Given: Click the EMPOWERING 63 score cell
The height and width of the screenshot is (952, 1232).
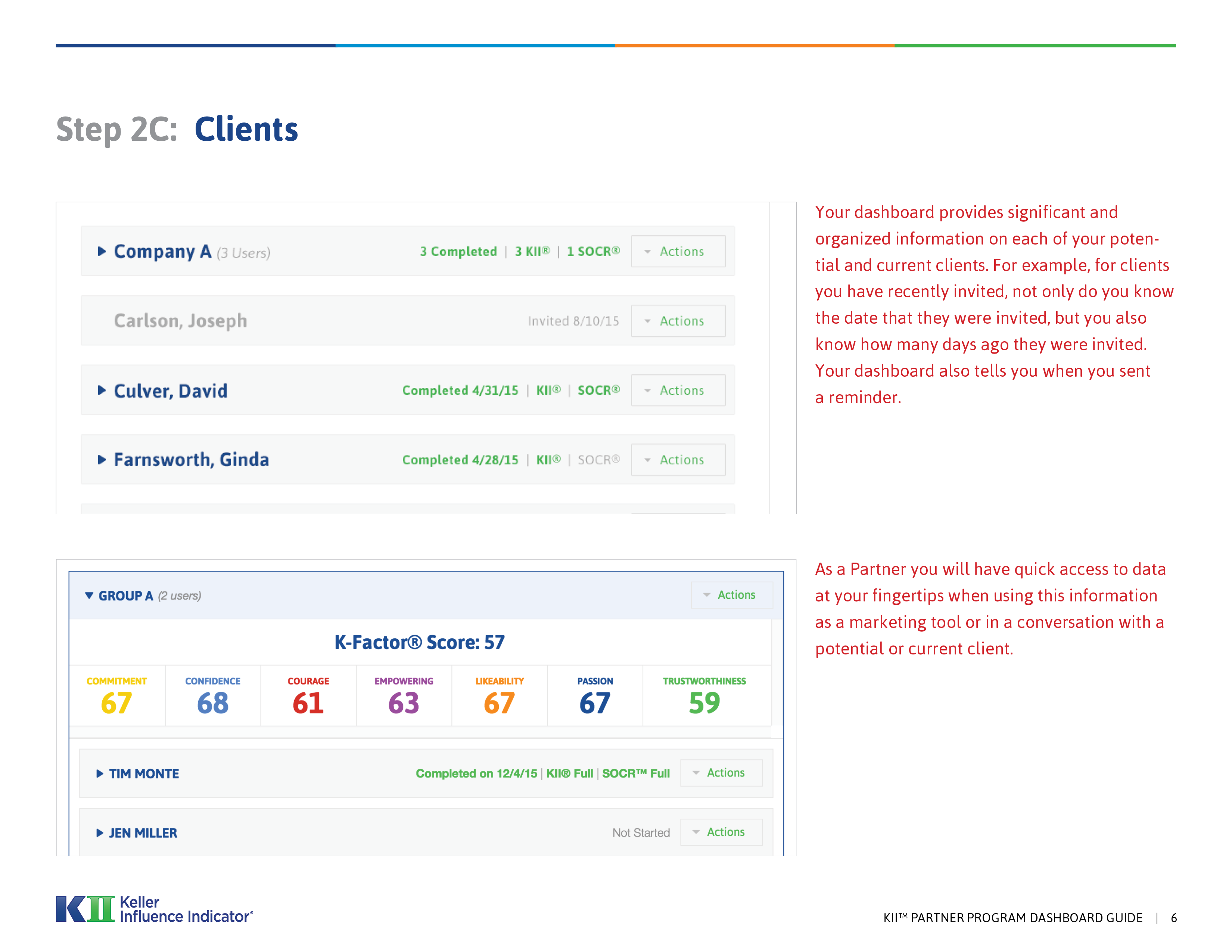Looking at the screenshot, I should click(x=404, y=696).
